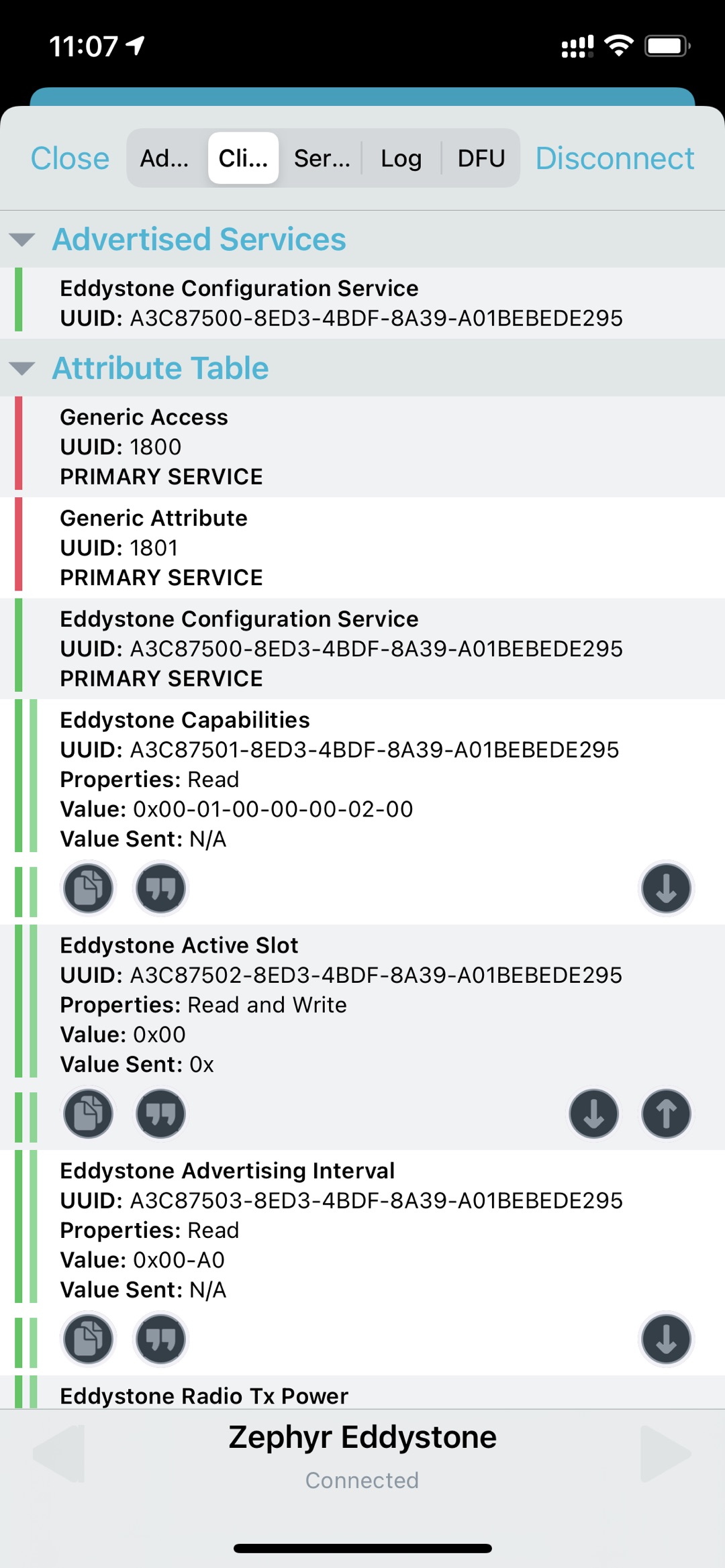Copy the Eddystone Capabilities value
725x1568 pixels.
pyautogui.click(x=88, y=888)
